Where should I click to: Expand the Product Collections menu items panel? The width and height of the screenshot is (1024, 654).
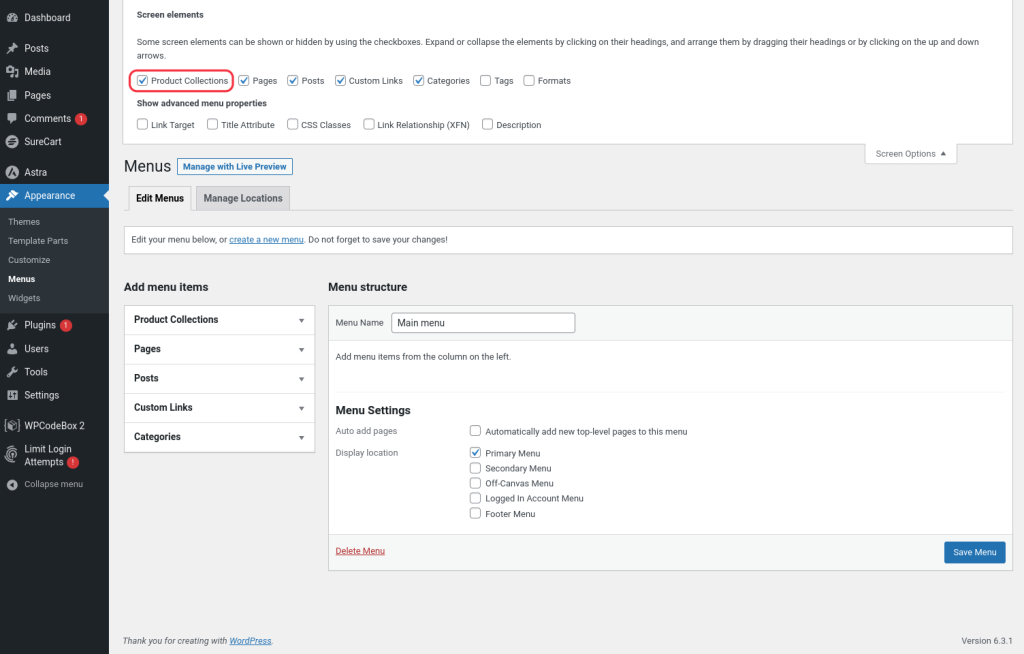[x=301, y=320]
